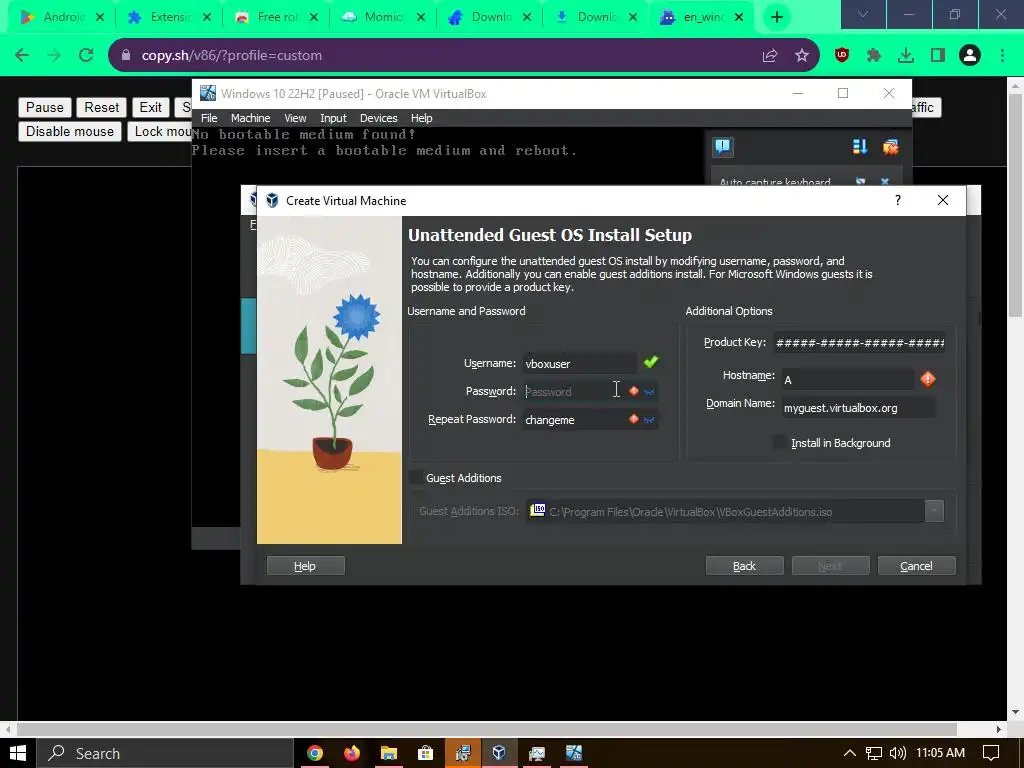This screenshot has width=1024, height=768.
Task: Click the Pause button on v86 page
Action: coord(44,107)
